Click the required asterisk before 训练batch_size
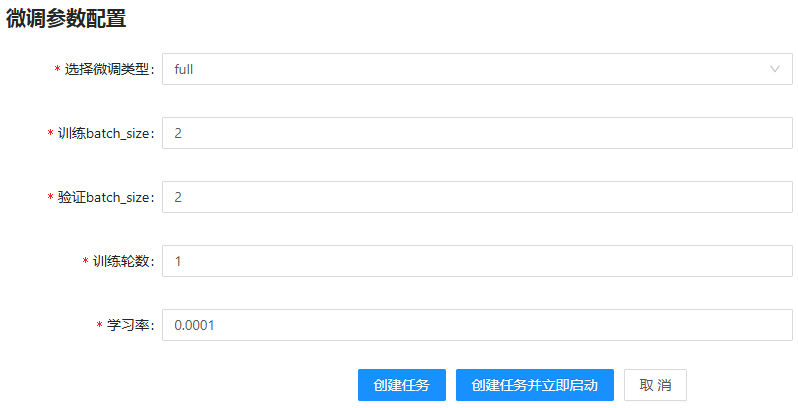Viewport: 798px width, 408px height. [x=50, y=134]
